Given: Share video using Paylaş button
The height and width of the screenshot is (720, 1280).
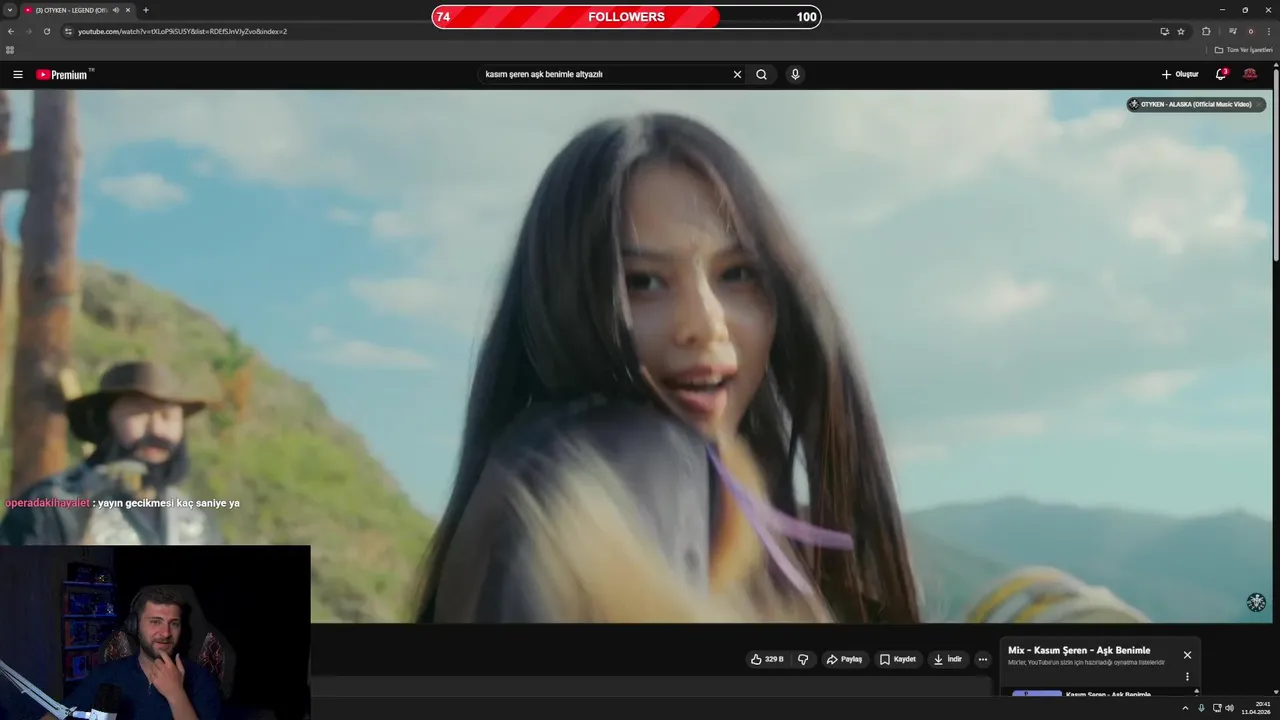Looking at the screenshot, I should 844,659.
